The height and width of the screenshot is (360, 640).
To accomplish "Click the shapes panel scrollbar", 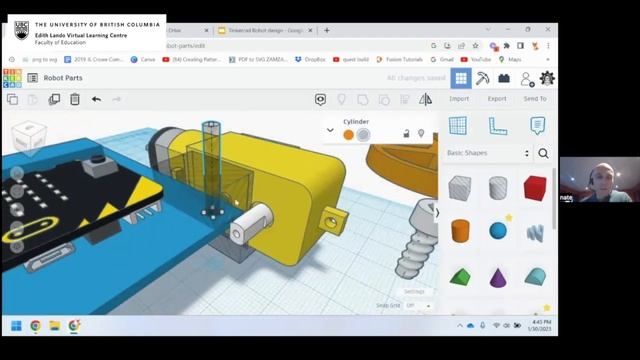I will [554, 199].
